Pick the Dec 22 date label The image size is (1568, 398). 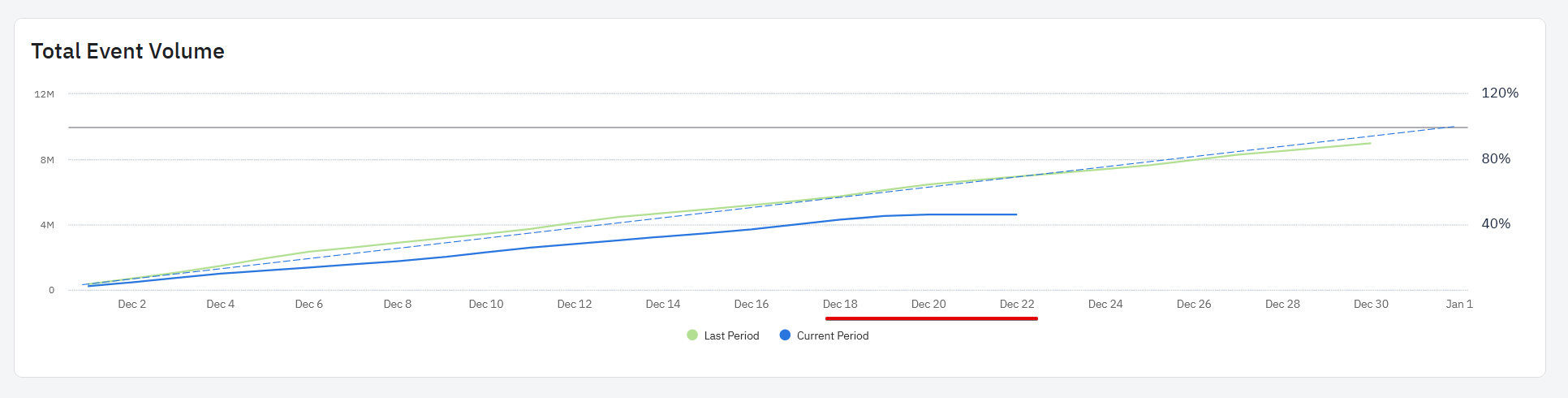click(1017, 304)
